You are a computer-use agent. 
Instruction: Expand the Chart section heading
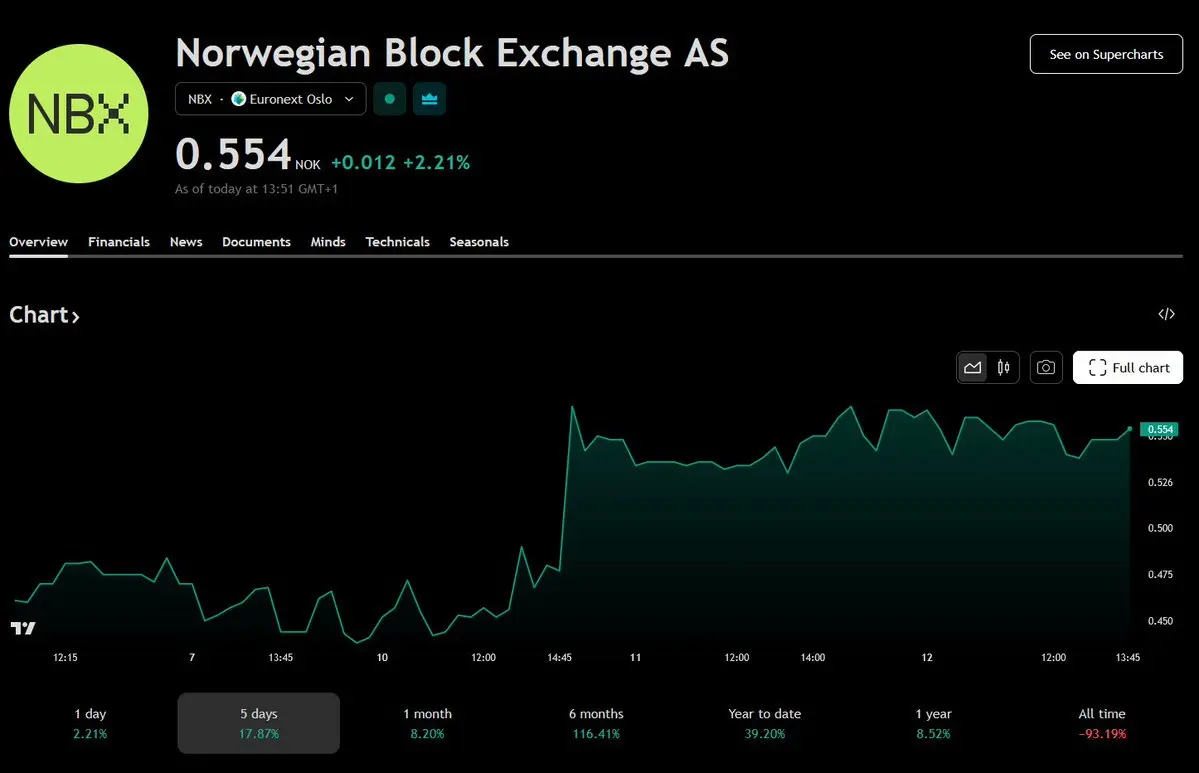coord(44,315)
